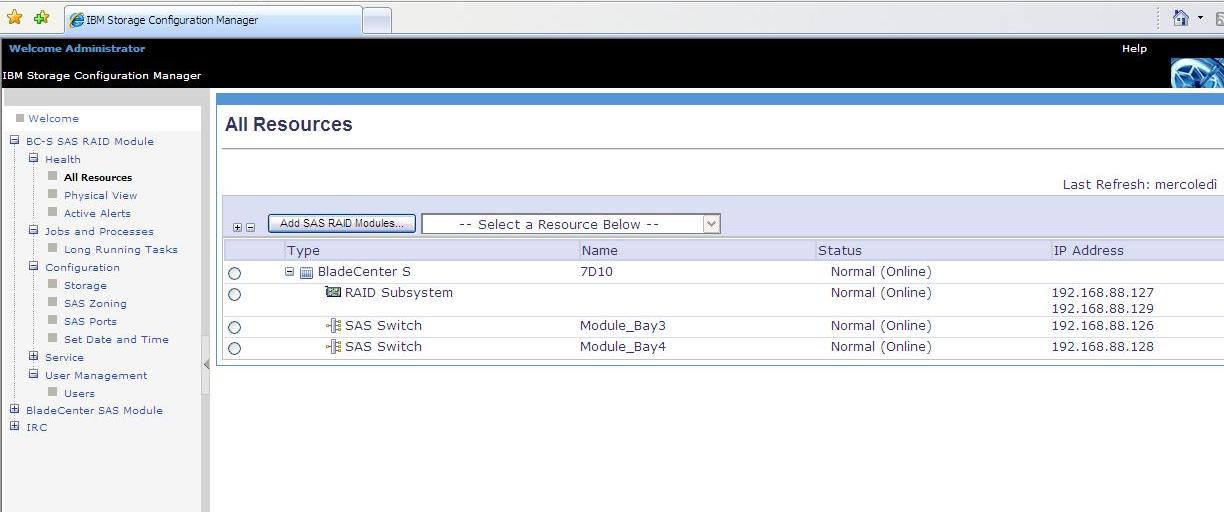Open SAS Ports
Image resolution: width=1224 pixels, height=512 pixels.
(90, 321)
